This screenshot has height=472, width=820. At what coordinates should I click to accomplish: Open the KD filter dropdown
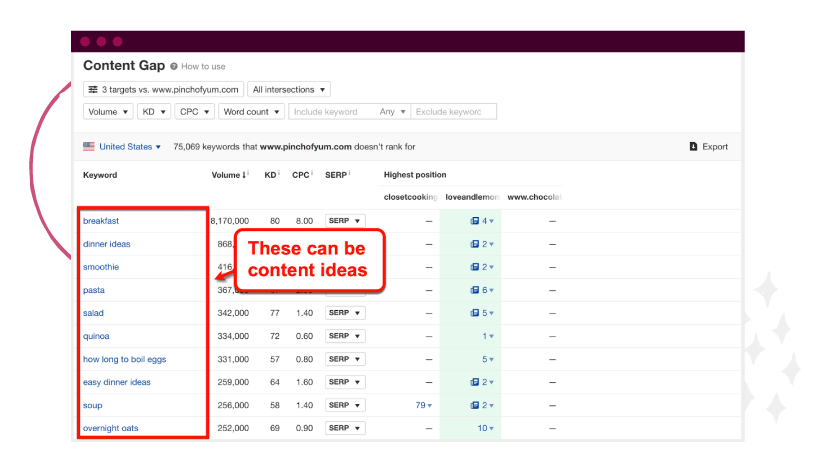point(153,112)
